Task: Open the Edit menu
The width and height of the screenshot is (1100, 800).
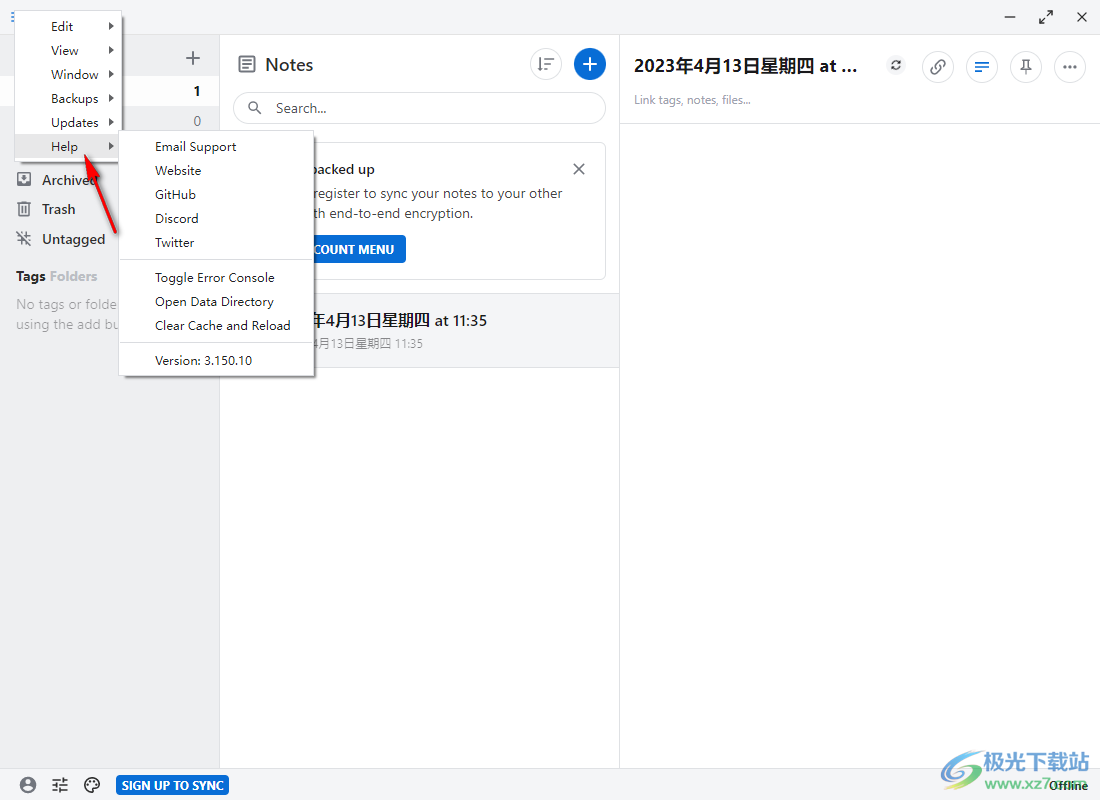Action: click(68, 26)
